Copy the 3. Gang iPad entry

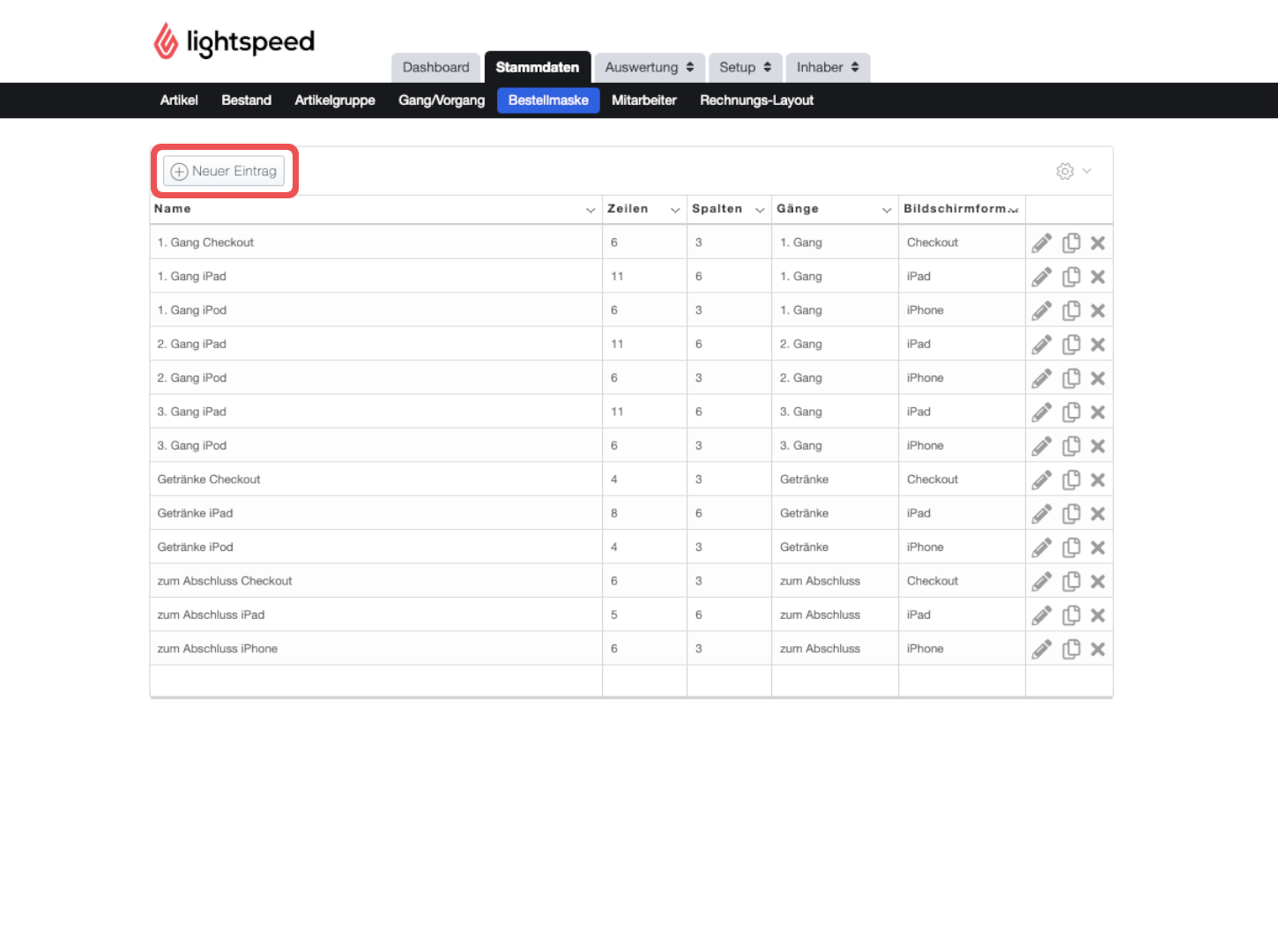point(1071,413)
